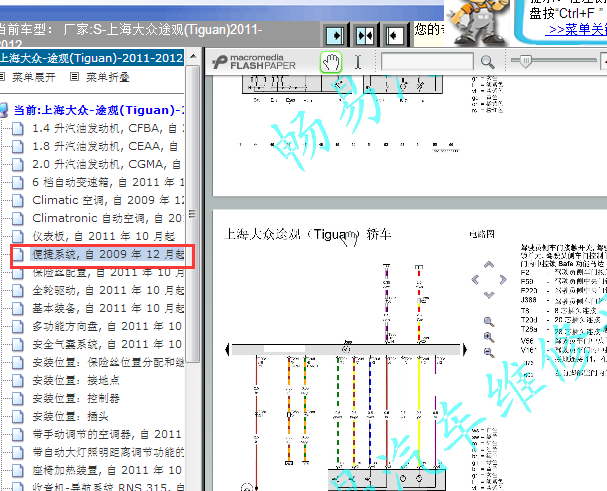Click the bottom zoom-out magnifier in diagram
This screenshot has height=491, width=607.
pyautogui.click(x=489, y=352)
